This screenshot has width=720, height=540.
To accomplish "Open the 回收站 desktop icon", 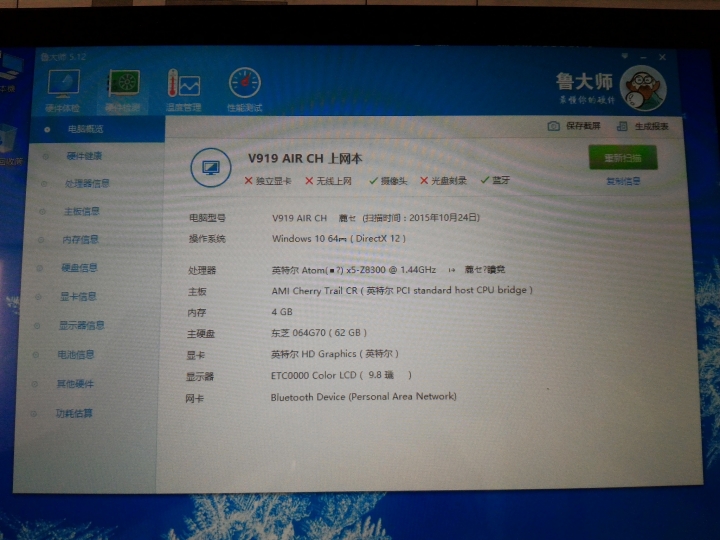I will 9,146.
